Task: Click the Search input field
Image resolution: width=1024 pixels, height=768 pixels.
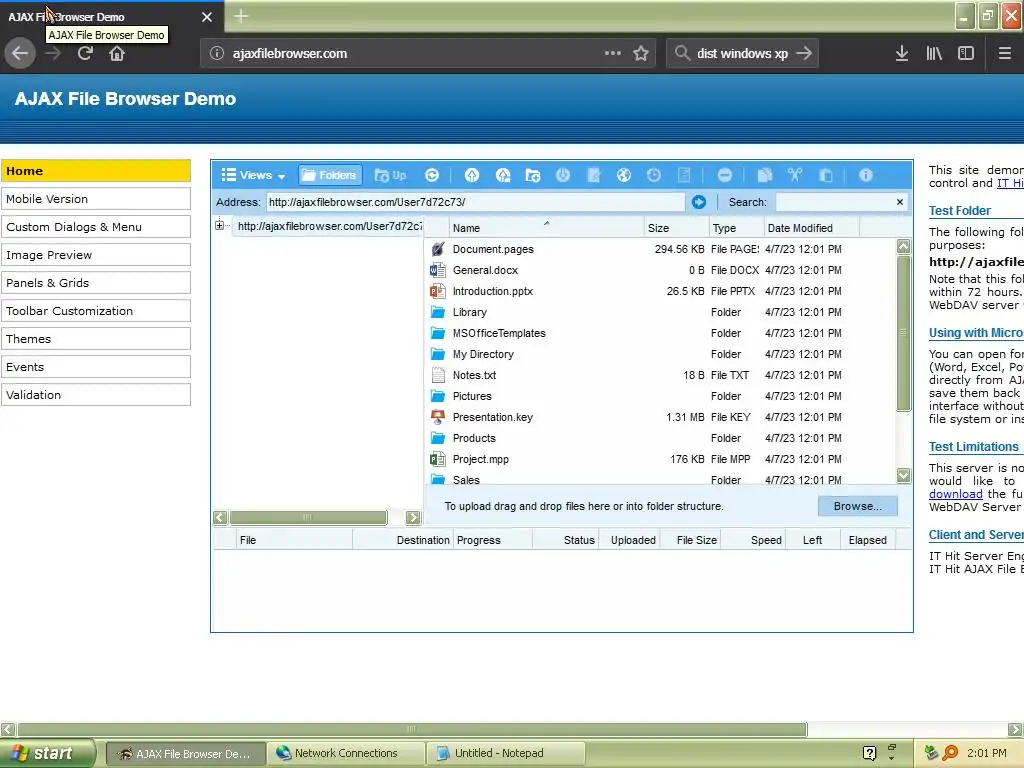Action: tap(835, 202)
